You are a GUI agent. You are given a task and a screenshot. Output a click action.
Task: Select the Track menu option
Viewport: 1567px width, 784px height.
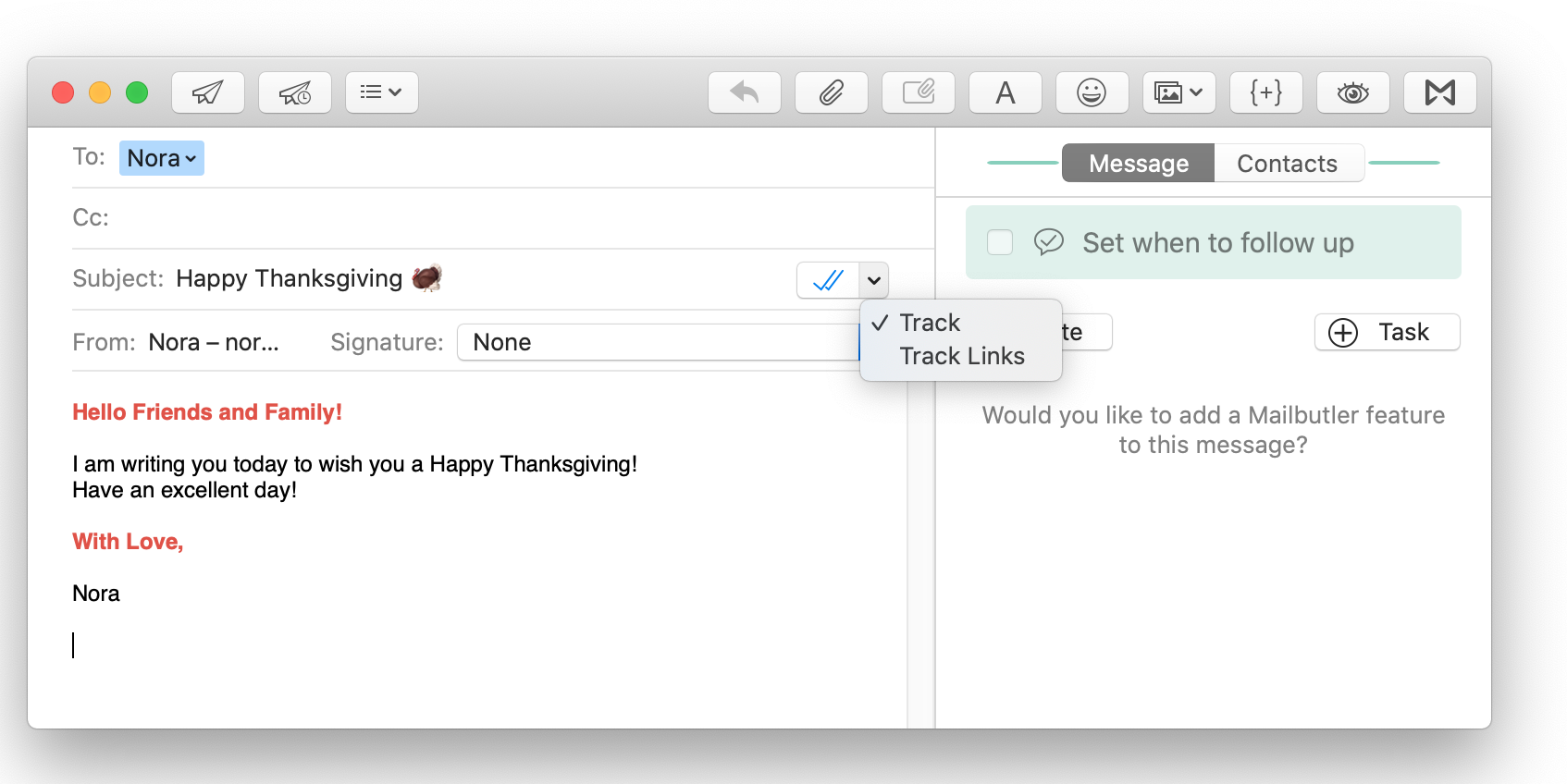[961, 323]
